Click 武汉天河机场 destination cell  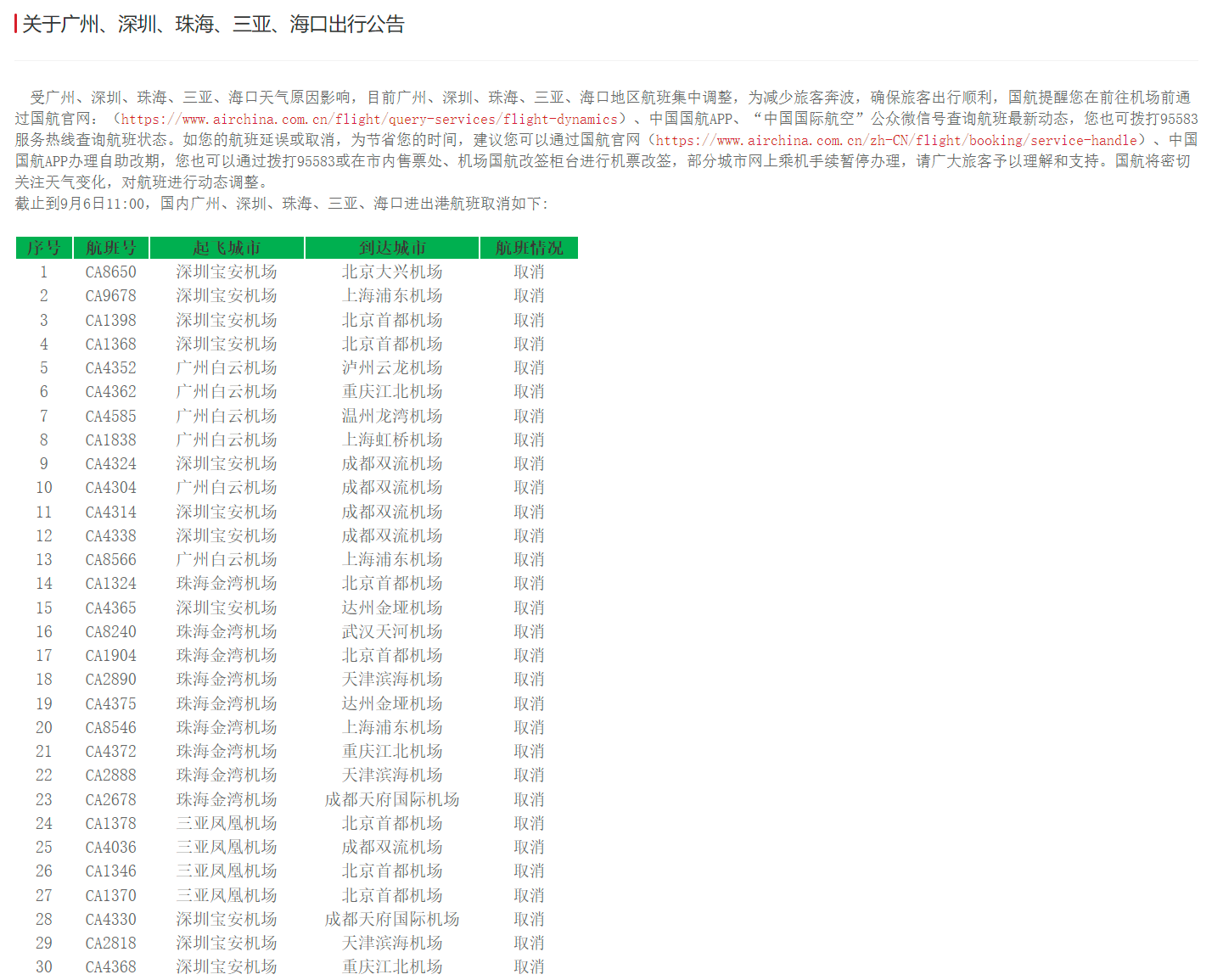coord(392,632)
